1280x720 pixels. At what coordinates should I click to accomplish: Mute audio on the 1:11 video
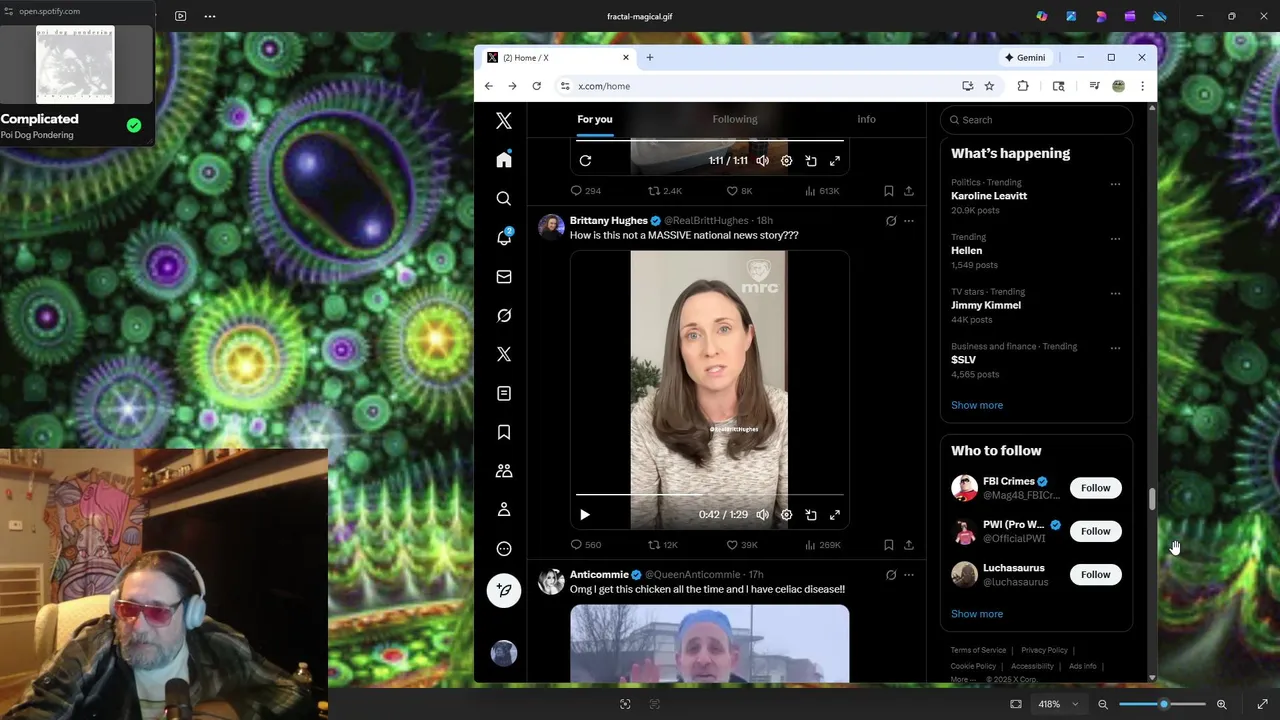762,161
